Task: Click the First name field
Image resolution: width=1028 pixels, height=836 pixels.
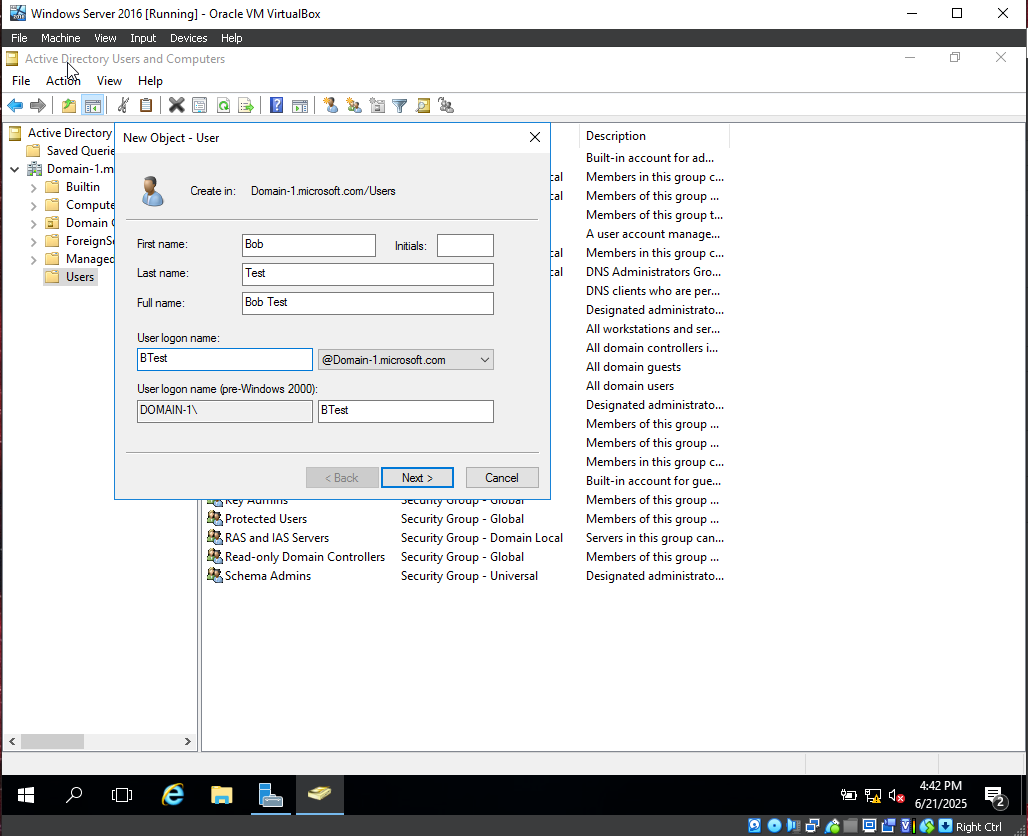Action: 309,245
